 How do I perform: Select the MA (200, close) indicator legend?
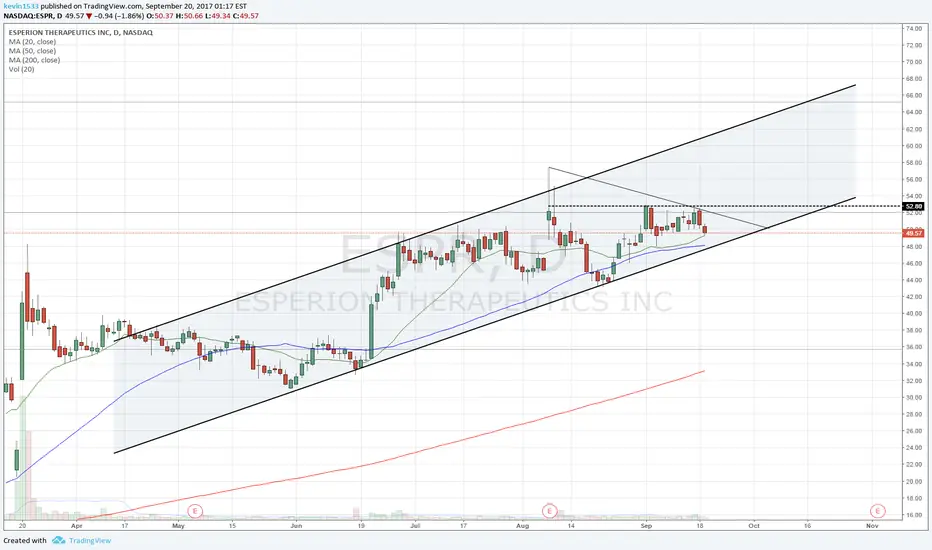[x=34, y=60]
